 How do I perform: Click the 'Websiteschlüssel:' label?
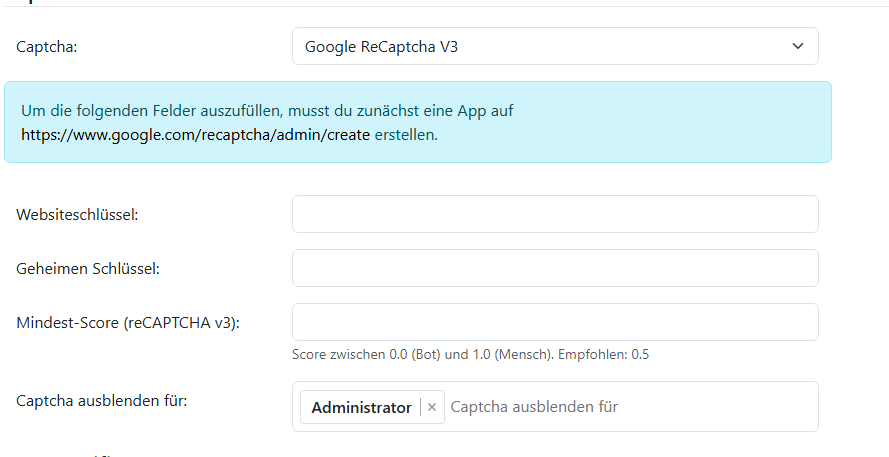(x=77, y=214)
